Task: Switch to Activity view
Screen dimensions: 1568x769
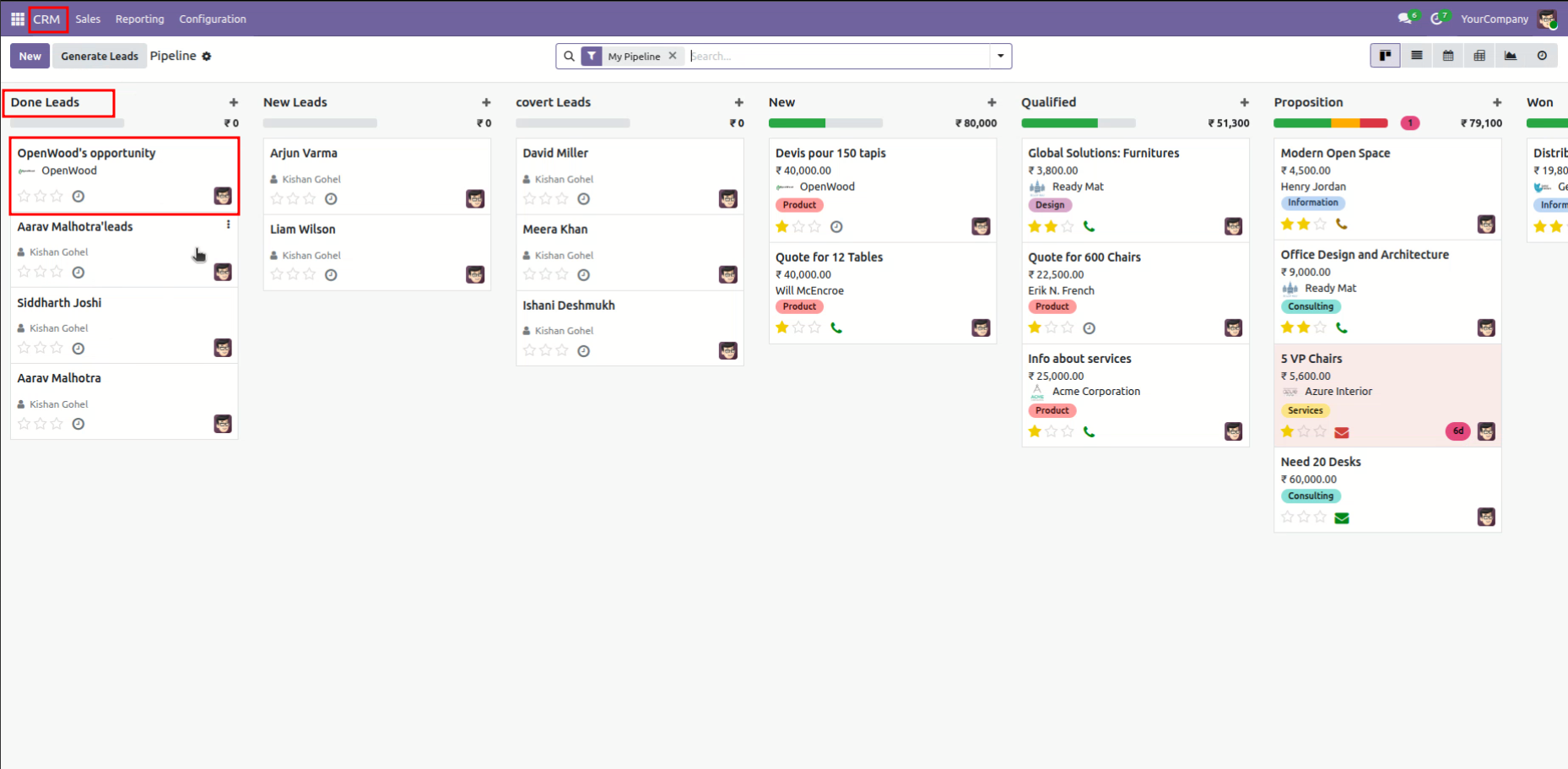Action: tap(1542, 56)
